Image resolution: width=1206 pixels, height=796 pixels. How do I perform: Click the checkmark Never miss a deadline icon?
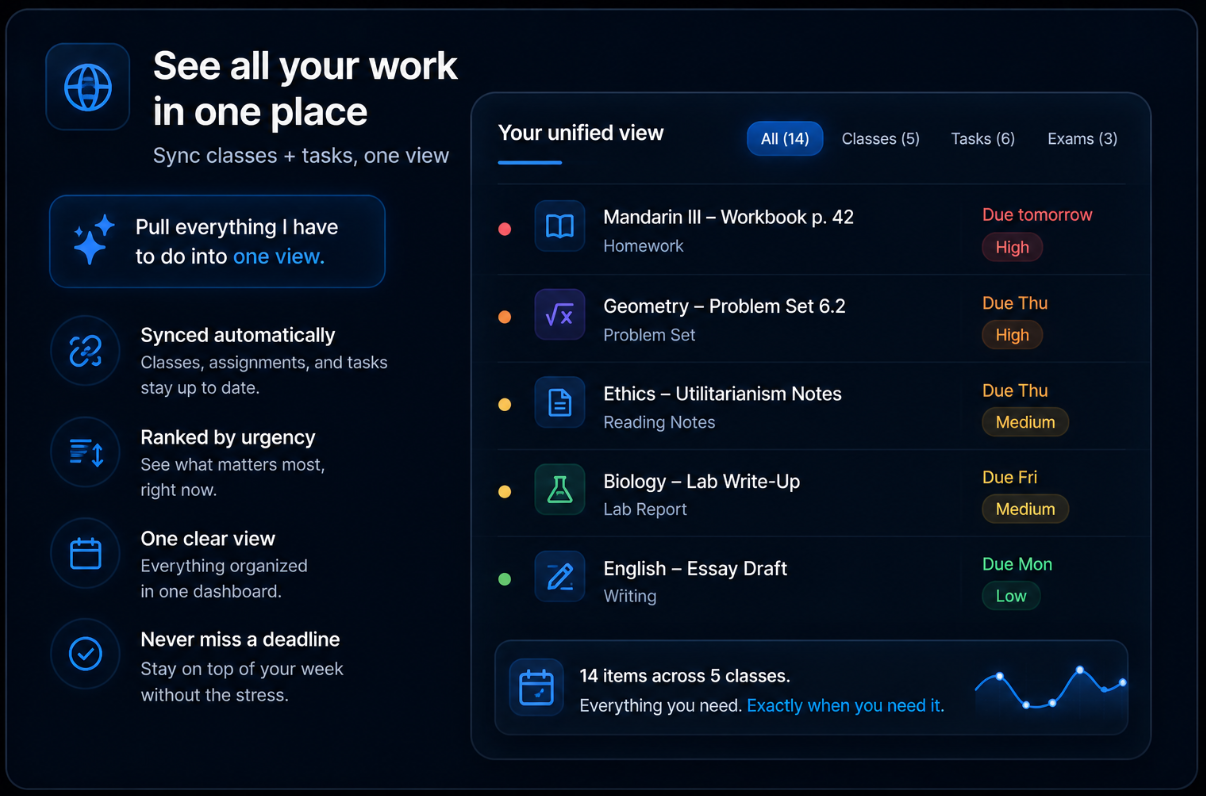tap(85, 654)
